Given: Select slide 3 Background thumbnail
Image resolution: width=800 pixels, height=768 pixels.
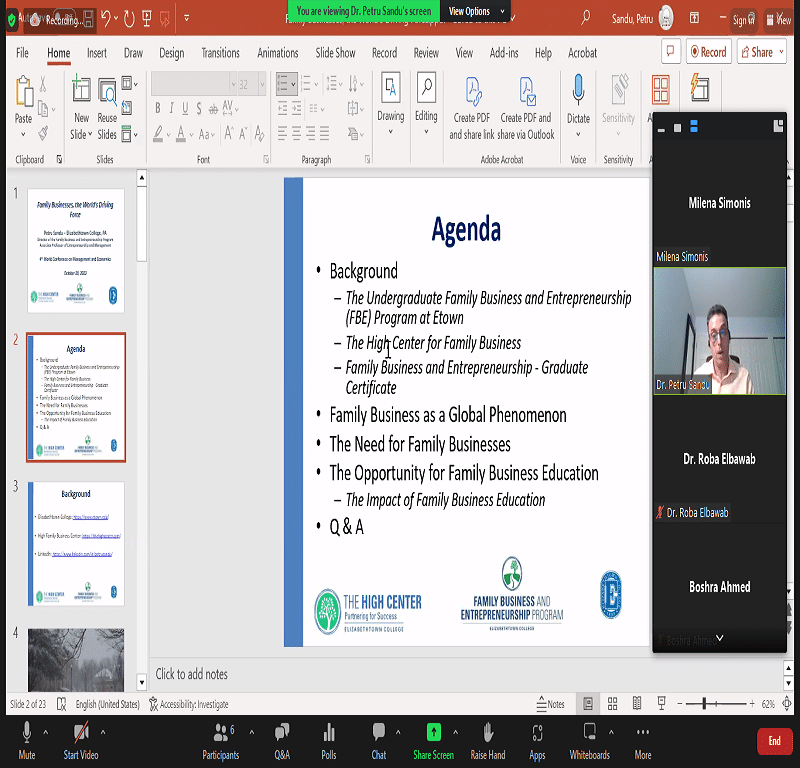Looking at the screenshot, I should [76, 543].
